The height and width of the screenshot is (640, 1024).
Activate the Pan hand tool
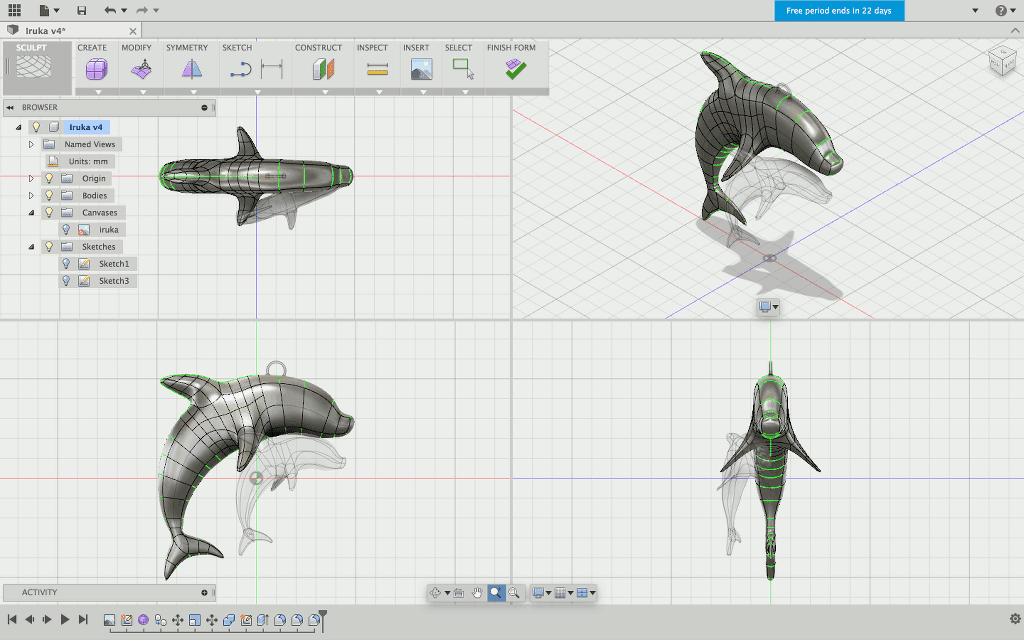coord(477,593)
